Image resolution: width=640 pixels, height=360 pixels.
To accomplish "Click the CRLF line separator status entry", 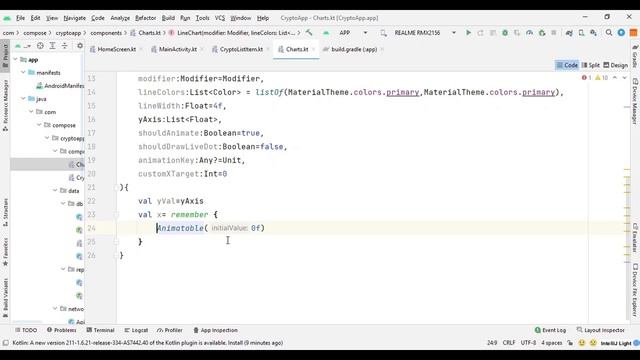I will pos(509,343).
